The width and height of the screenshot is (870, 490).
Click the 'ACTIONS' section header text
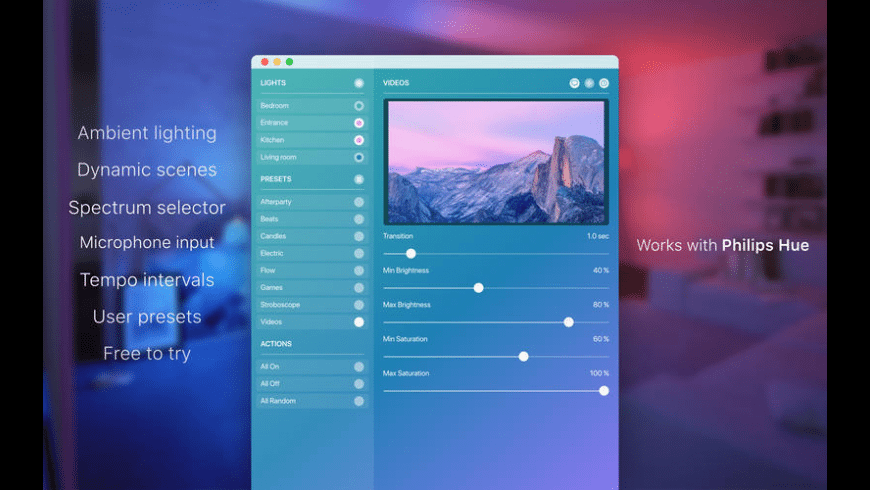tap(276, 344)
